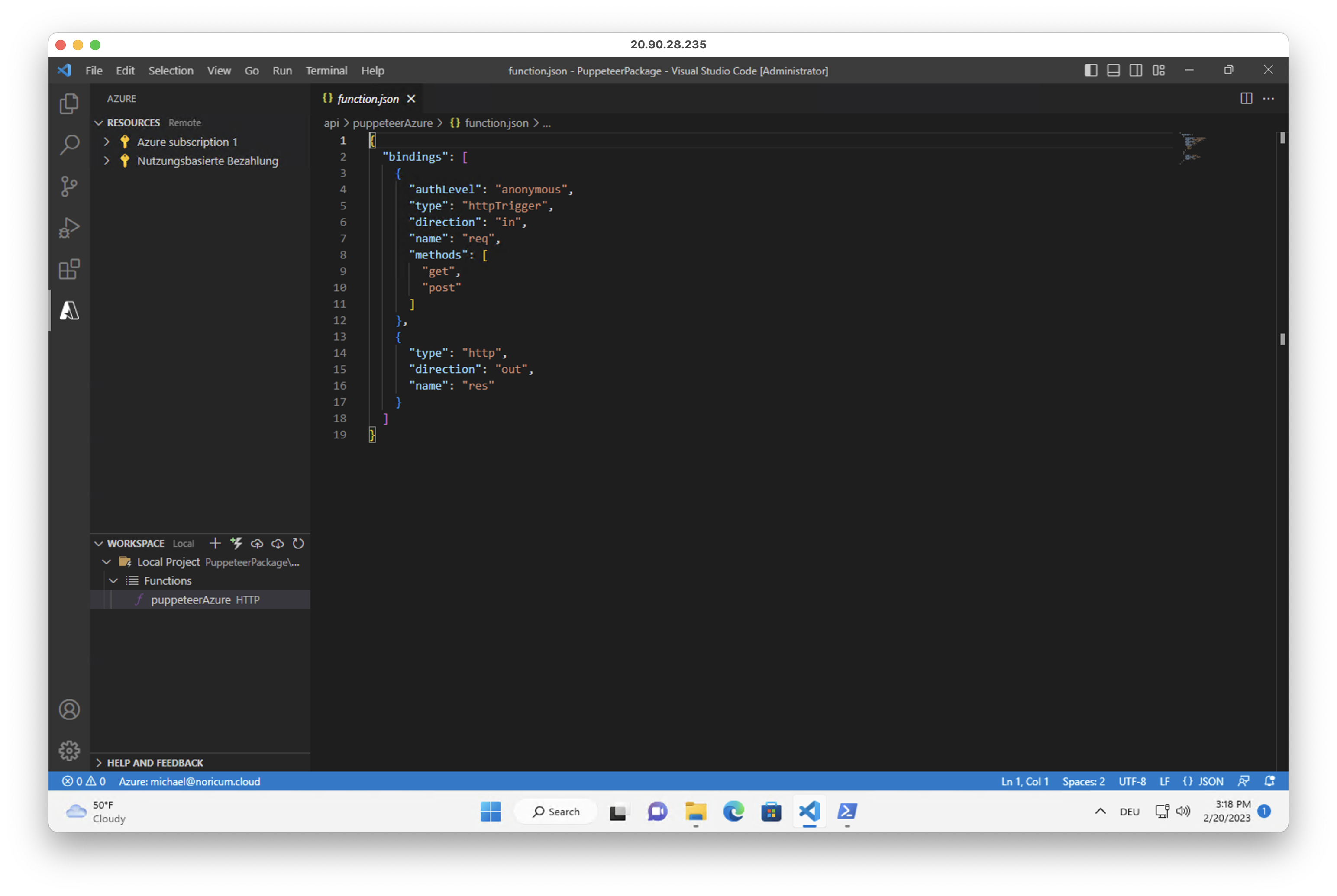Open the Source Control view
This screenshot has height=896, width=1337.
click(69, 186)
